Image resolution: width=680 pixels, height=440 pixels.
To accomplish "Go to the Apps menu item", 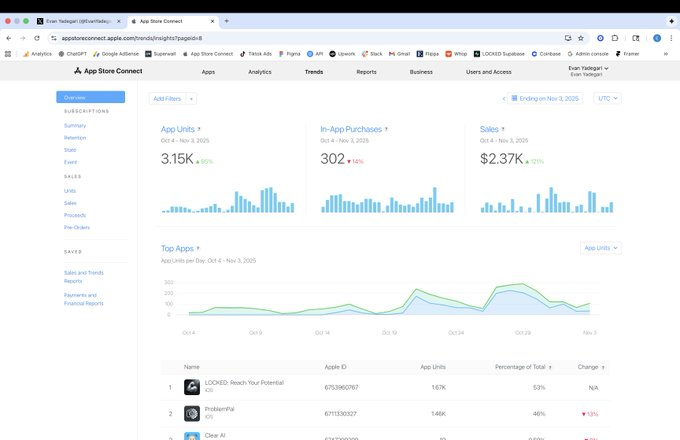I will coord(208,72).
